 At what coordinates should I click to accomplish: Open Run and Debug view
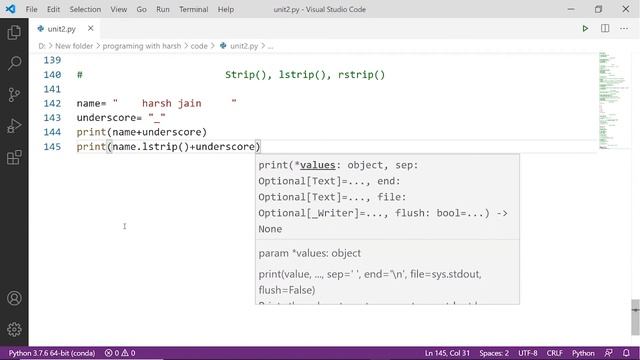click(x=14, y=126)
